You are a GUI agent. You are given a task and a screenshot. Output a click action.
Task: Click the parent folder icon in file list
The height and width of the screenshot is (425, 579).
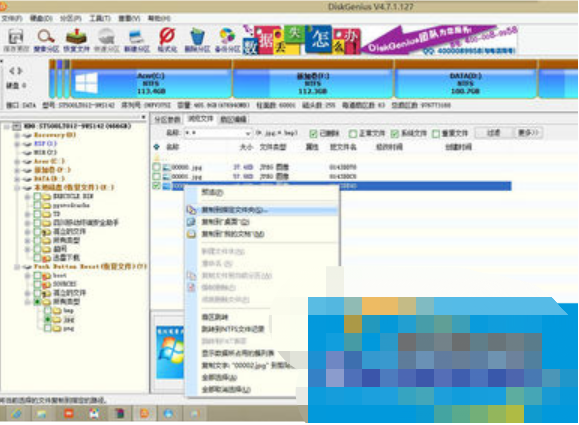[157, 158]
